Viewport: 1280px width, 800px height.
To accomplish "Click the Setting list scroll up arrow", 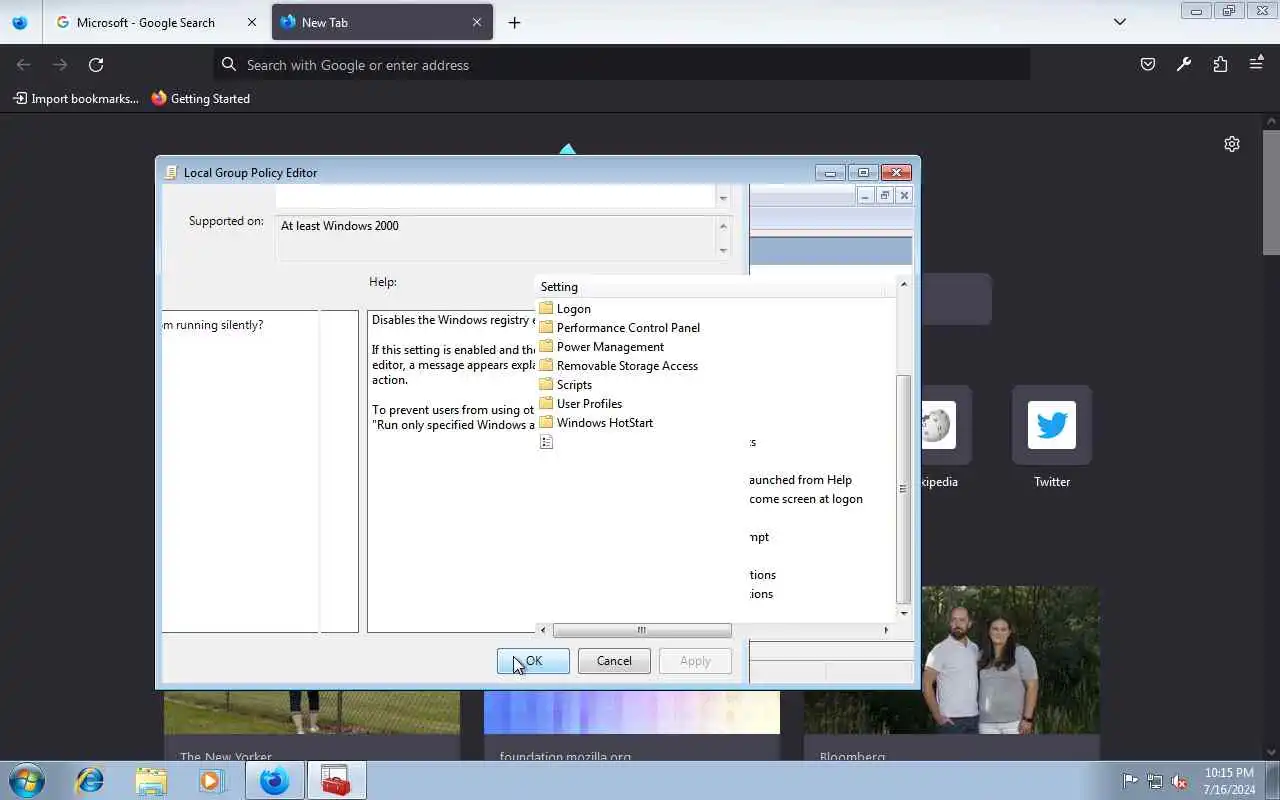I will pos(904,285).
